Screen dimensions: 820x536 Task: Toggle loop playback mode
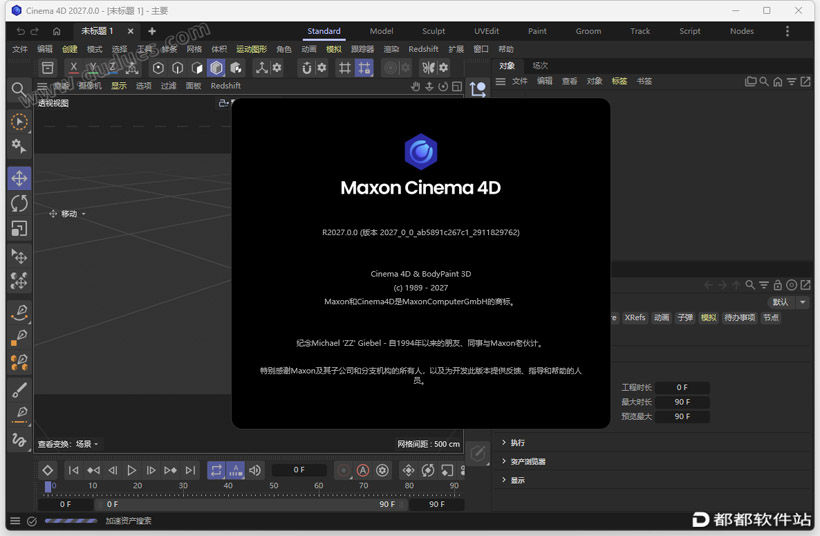pos(216,470)
